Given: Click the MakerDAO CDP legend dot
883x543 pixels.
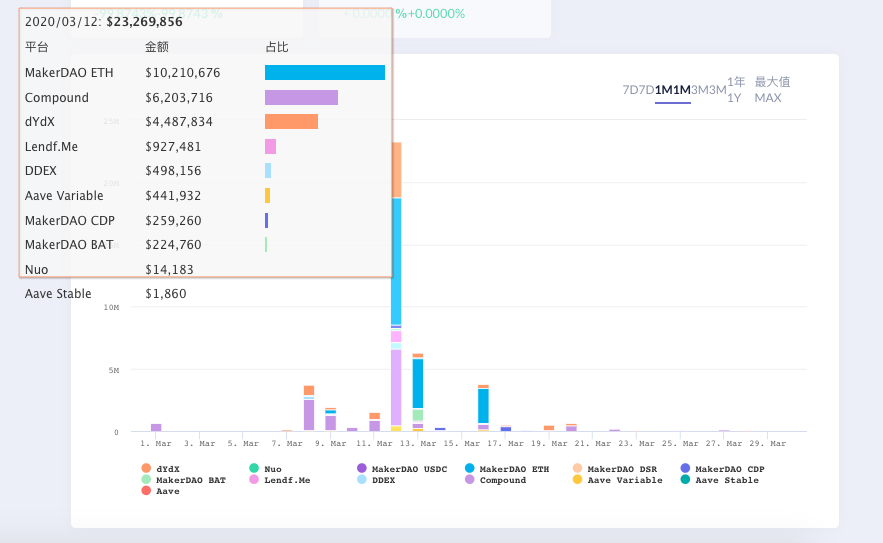Looking at the screenshot, I should pos(685,468).
